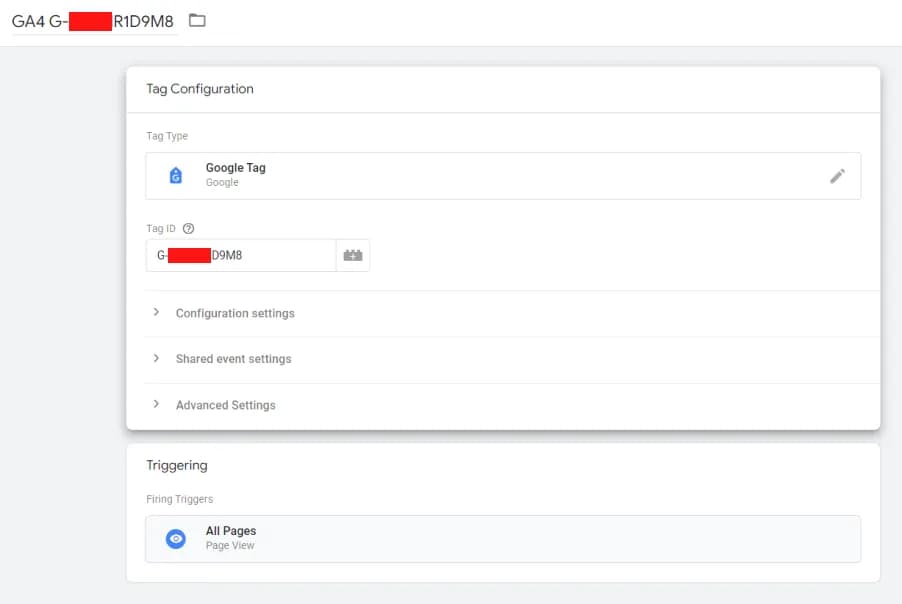902x604 pixels.
Task: Click the Page View subtitle text
Action: (230, 545)
